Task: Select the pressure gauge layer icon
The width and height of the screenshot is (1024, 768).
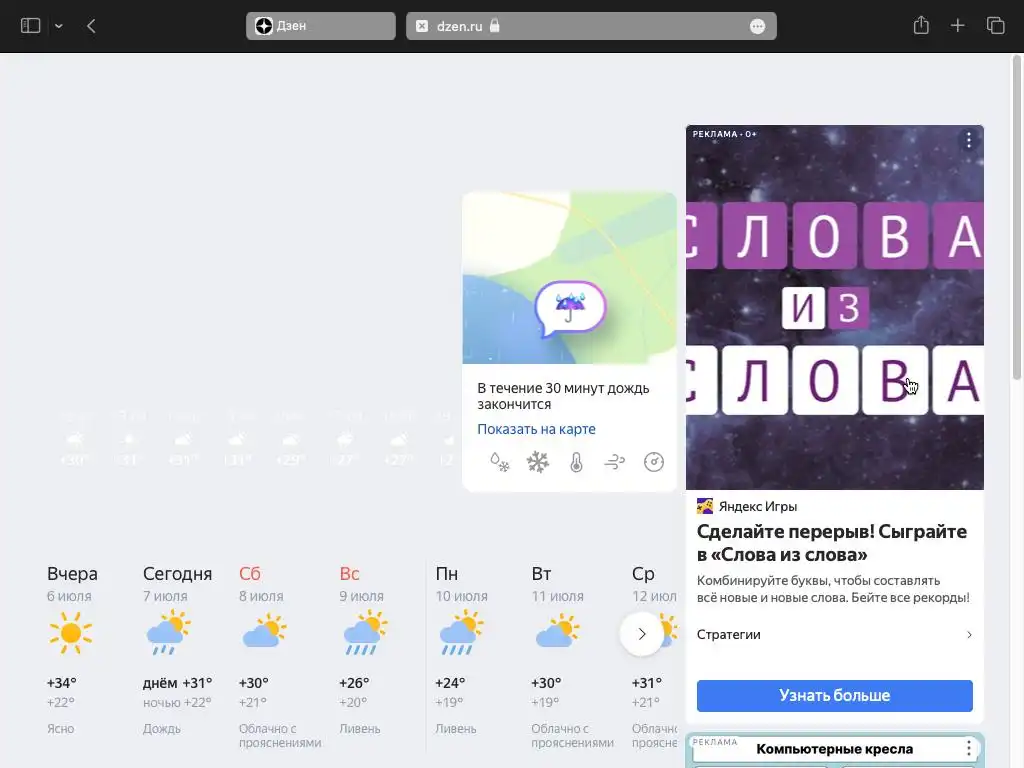Action: coord(654,462)
